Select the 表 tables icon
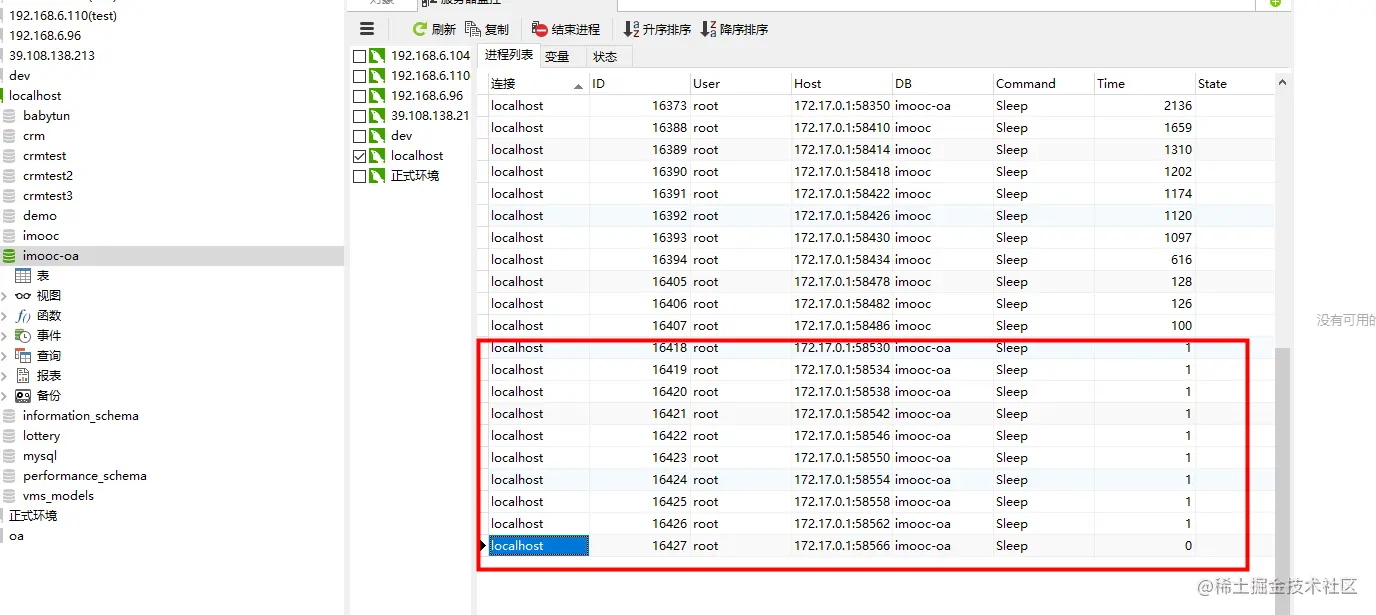Image resolution: width=1376 pixels, height=615 pixels. pyautogui.click(x=23, y=276)
